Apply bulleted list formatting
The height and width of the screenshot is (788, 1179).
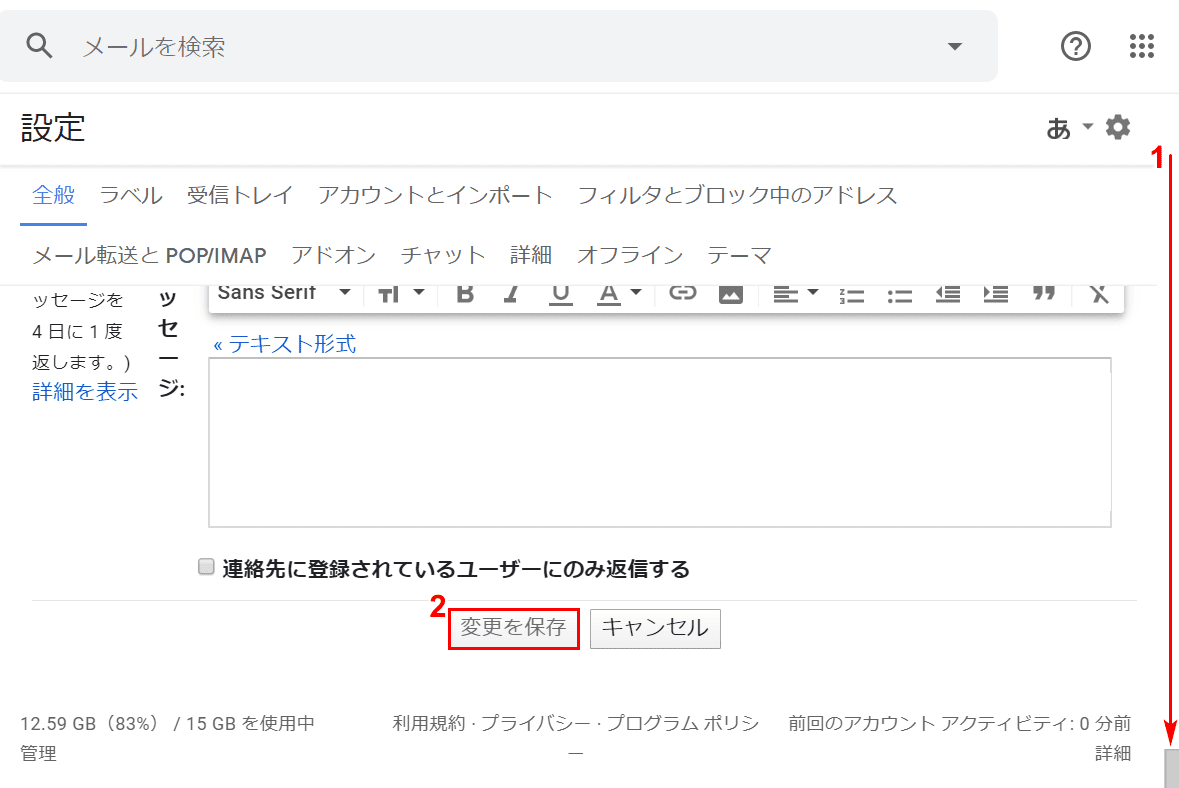[899, 295]
